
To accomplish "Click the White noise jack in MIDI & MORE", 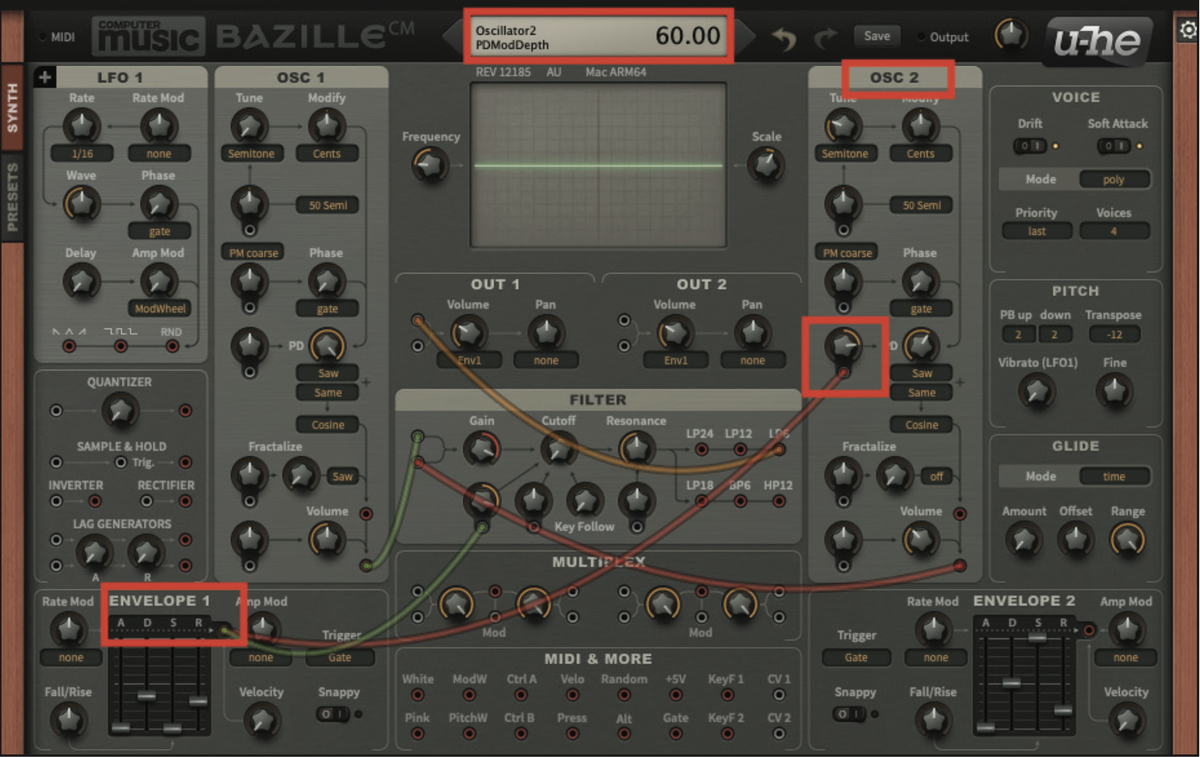I will [x=418, y=694].
